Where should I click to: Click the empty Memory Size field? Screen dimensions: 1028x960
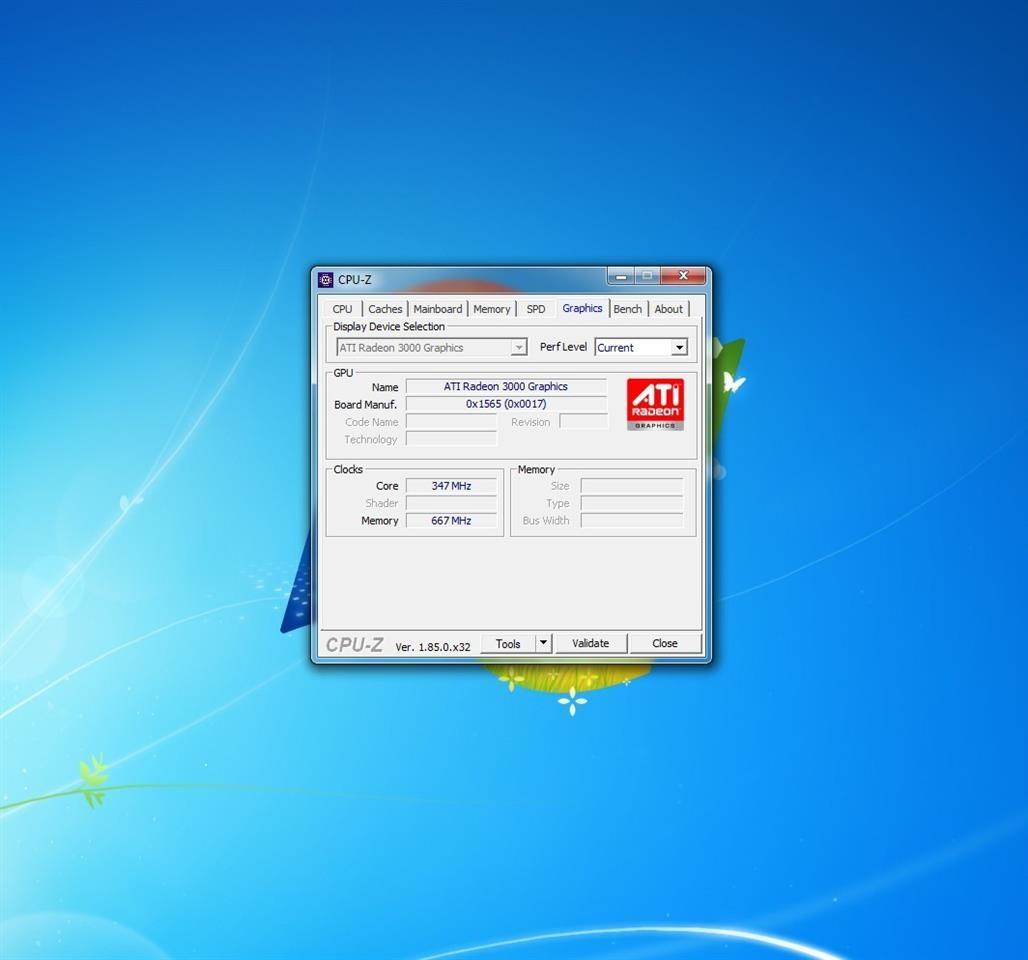[x=632, y=486]
